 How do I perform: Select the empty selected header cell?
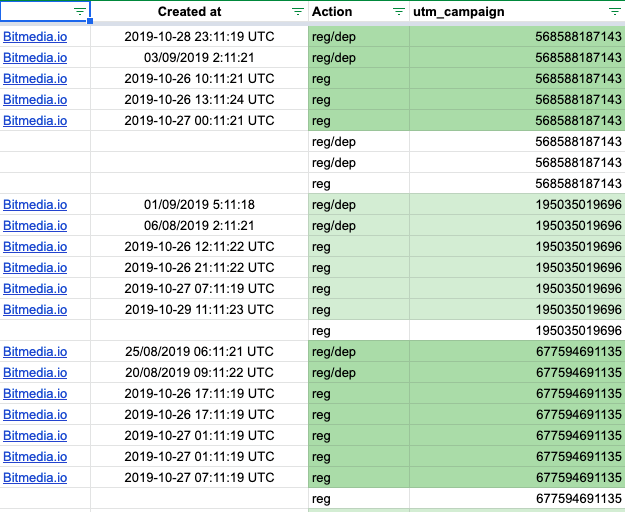(45, 11)
